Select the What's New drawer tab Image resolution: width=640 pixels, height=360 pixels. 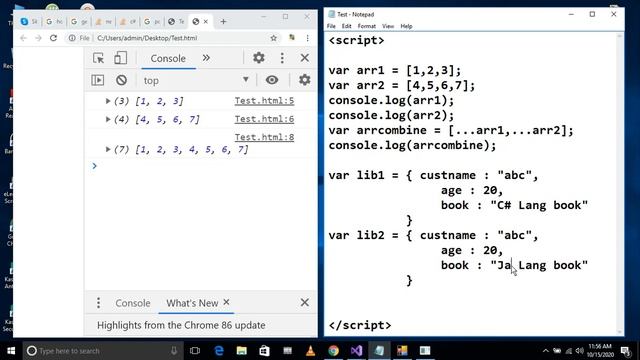[x=192, y=303]
